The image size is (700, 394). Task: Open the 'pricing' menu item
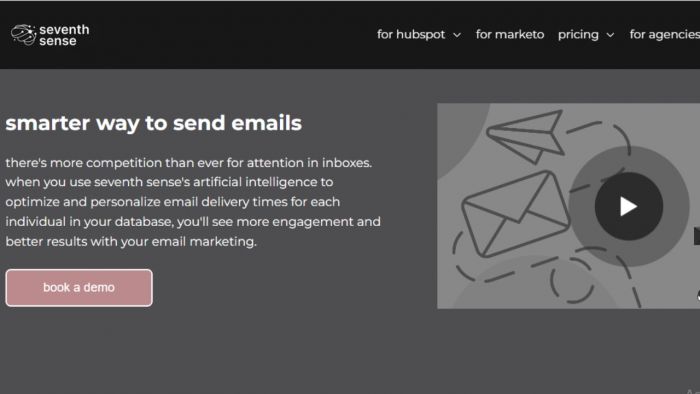pos(578,35)
